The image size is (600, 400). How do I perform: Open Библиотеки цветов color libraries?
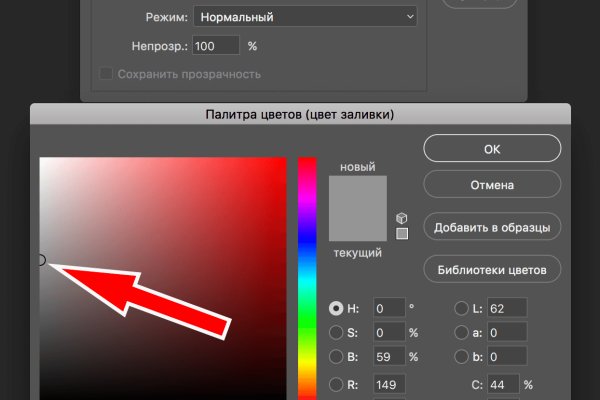491,269
